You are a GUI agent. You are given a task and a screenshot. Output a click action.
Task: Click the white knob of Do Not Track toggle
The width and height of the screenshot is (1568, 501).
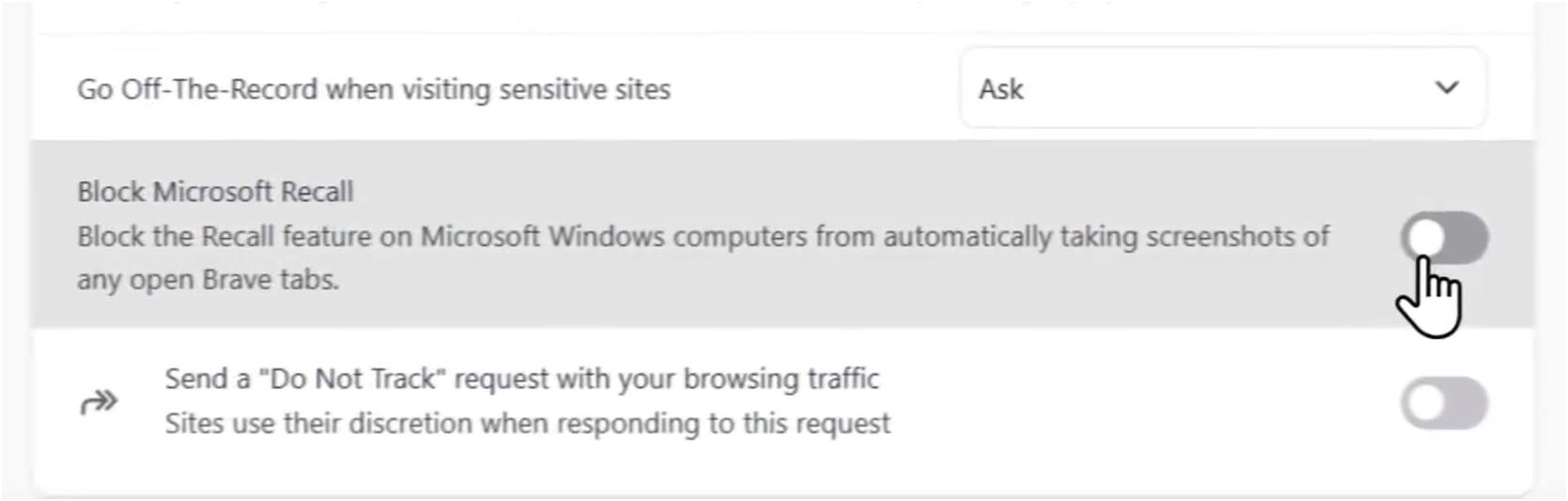[x=1425, y=403]
